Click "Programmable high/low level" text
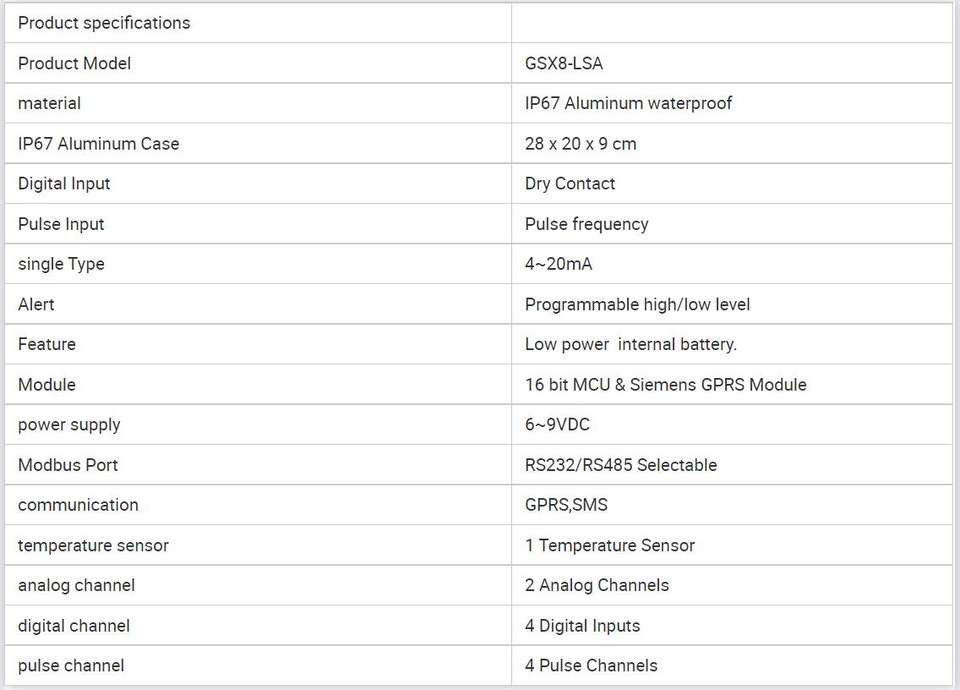 click(637, 304)
